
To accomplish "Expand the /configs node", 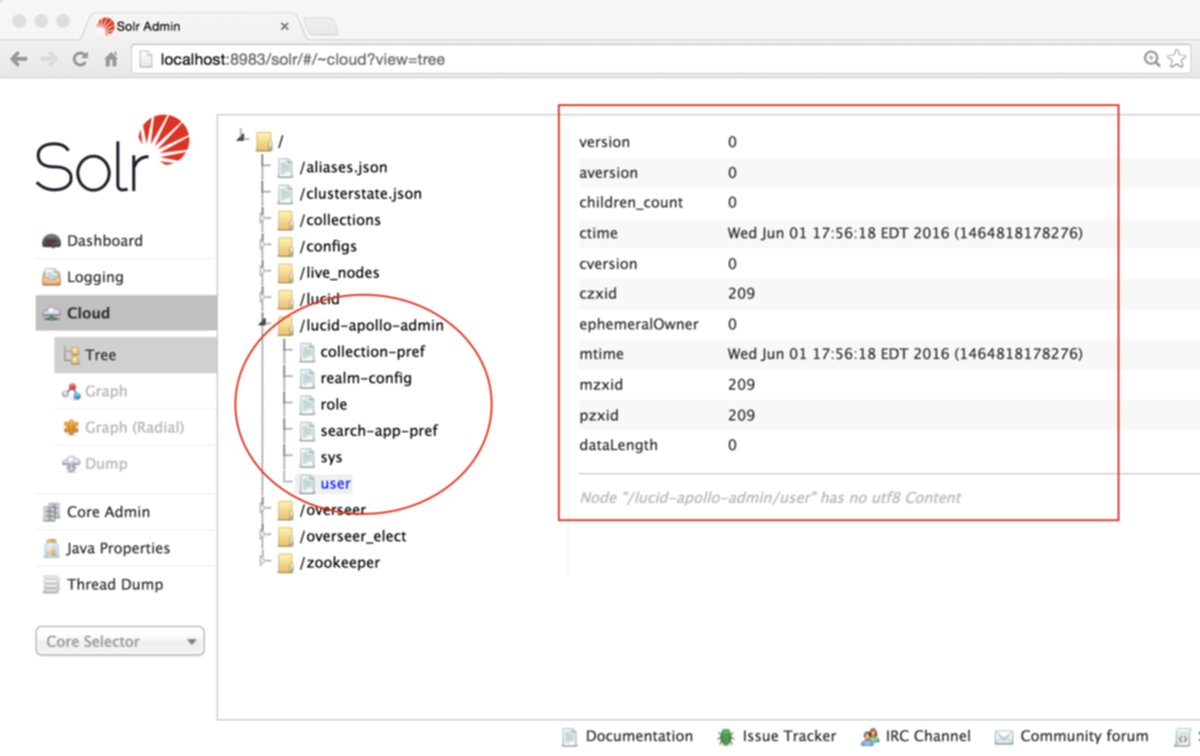I will point(264,246).
